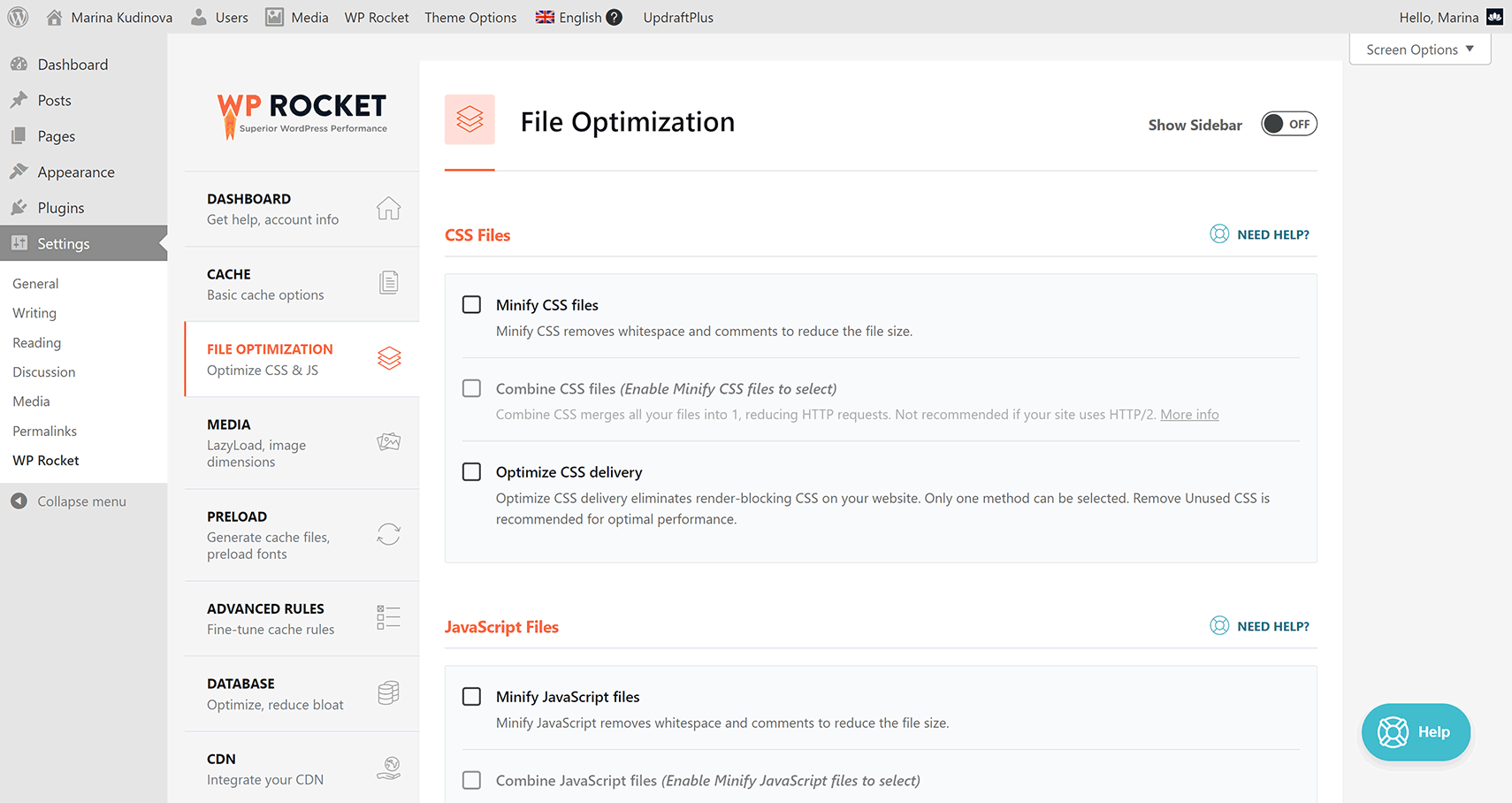Click the English flag icon
Screen dimensions: 1512x803
[x=545, y=17]
